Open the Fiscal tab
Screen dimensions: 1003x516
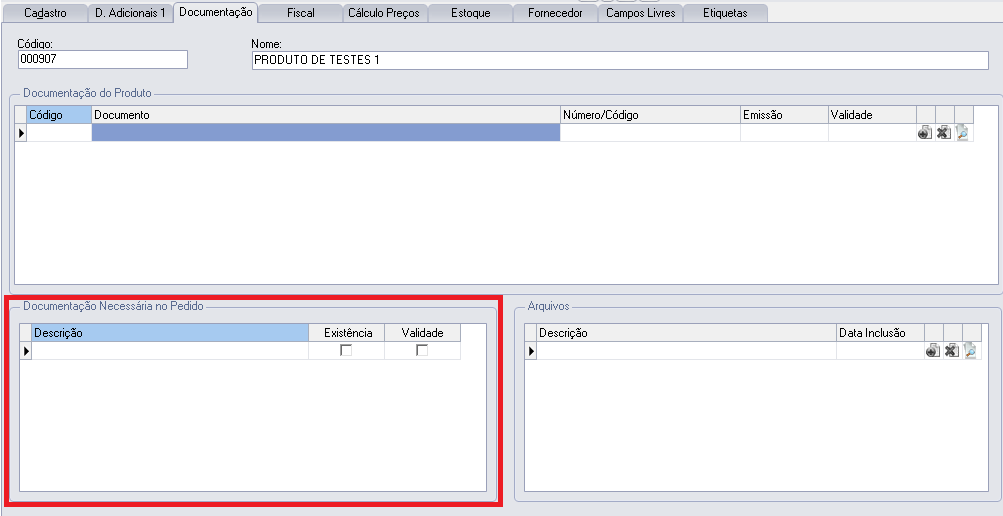click(x=300, y=14)
